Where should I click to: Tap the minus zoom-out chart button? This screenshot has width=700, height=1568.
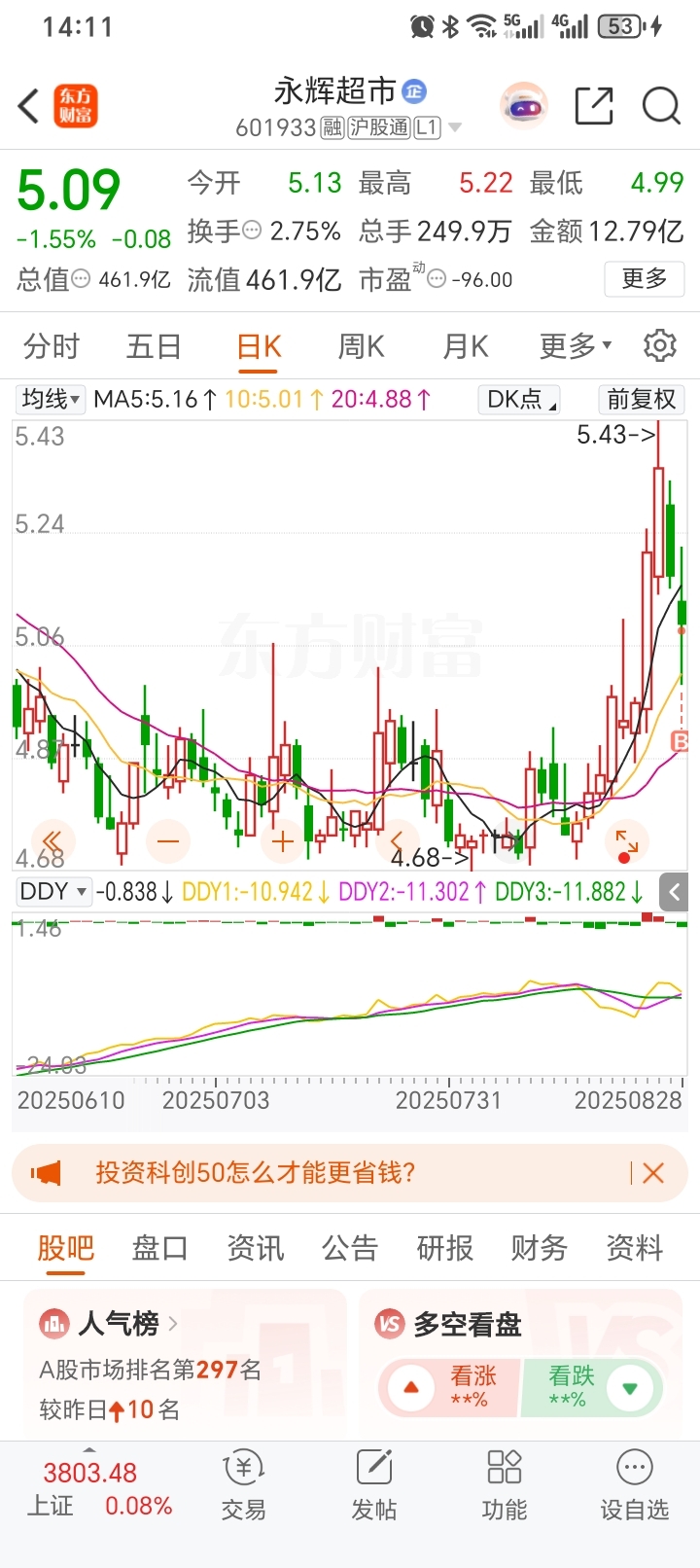pyautogui.click(x=168, y=841)
